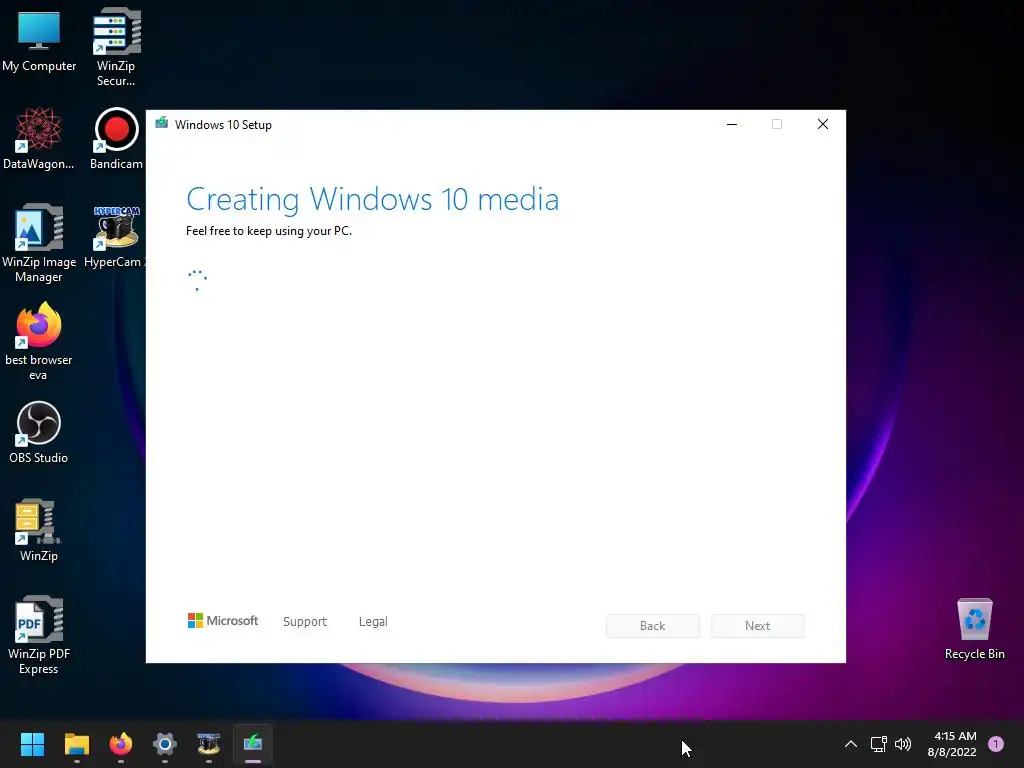1024x768 pixels.
Task: Click the Support link in Setup
Action: tap(305, 622)
